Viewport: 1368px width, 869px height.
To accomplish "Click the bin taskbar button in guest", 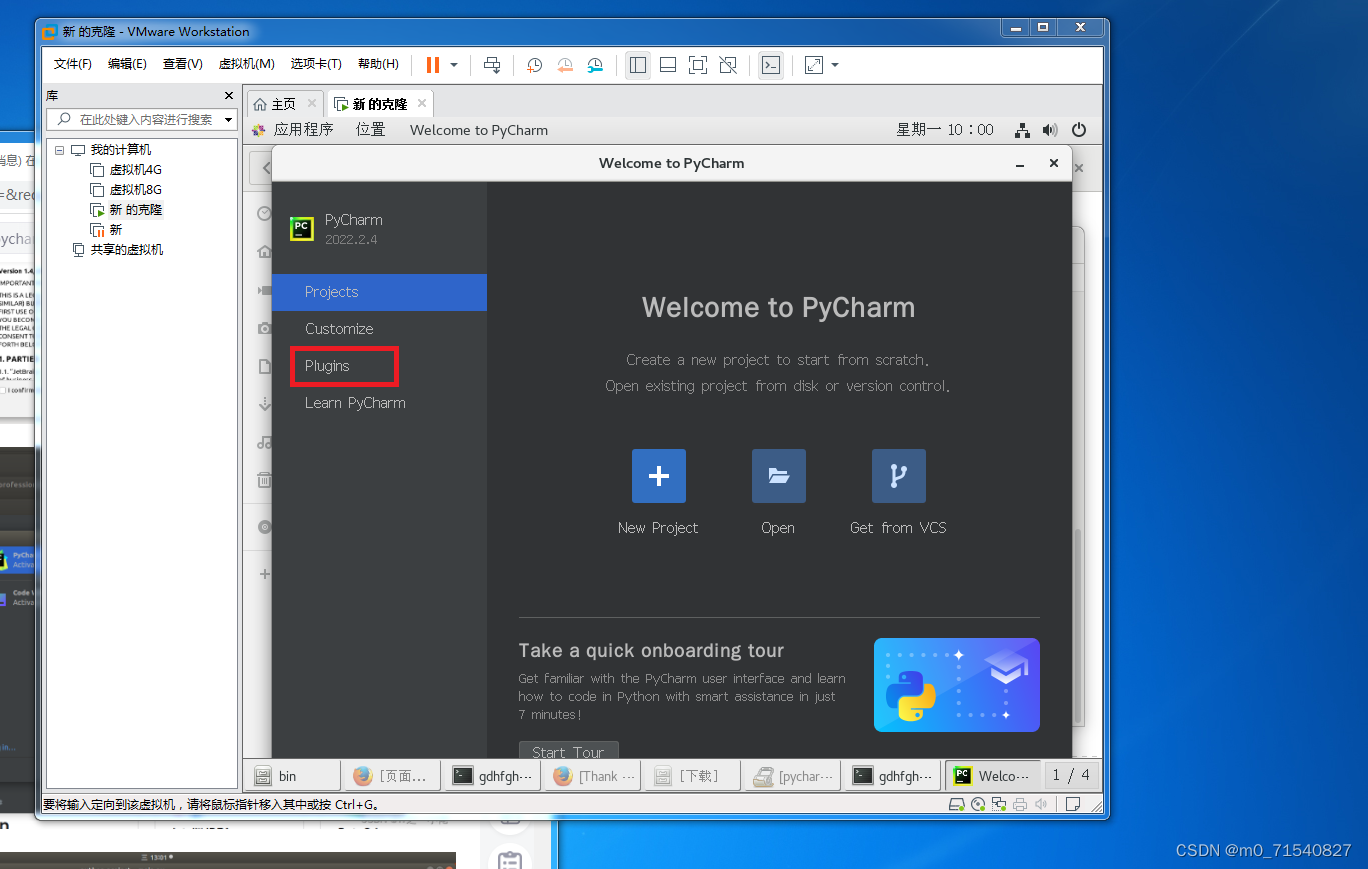I will [x=293, y=776].
